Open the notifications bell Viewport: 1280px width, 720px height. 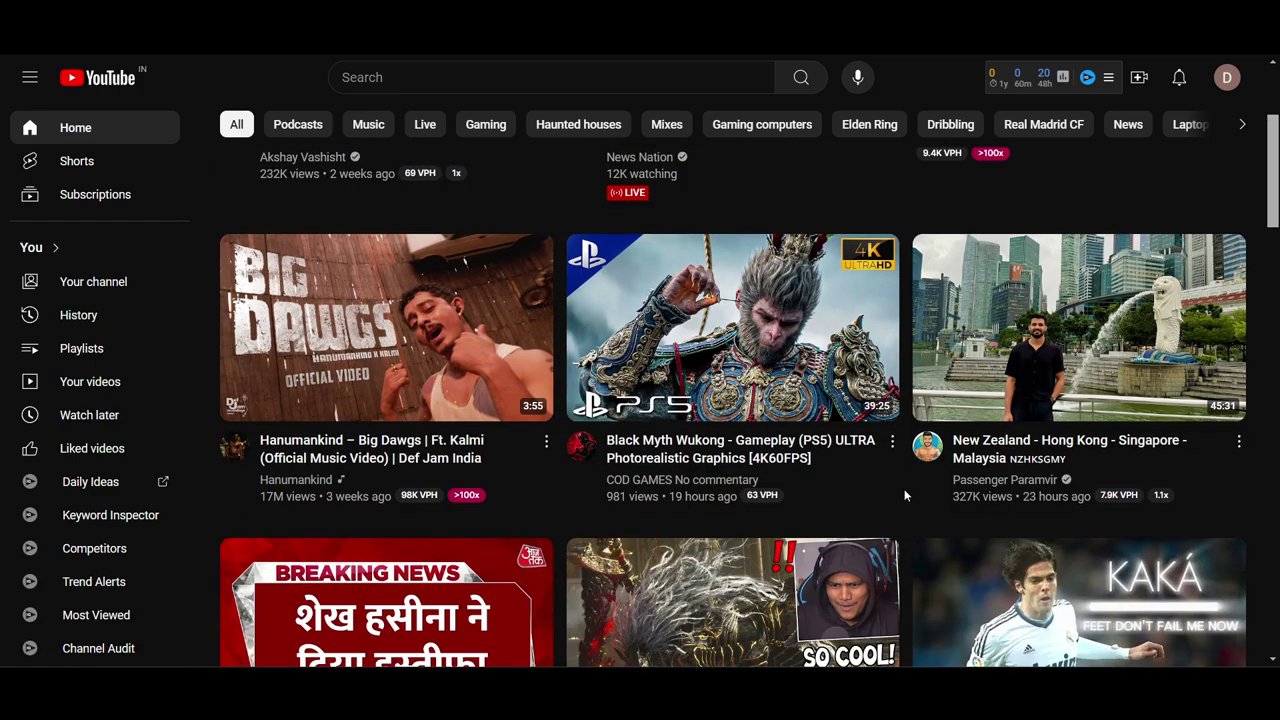point(1179,77)
